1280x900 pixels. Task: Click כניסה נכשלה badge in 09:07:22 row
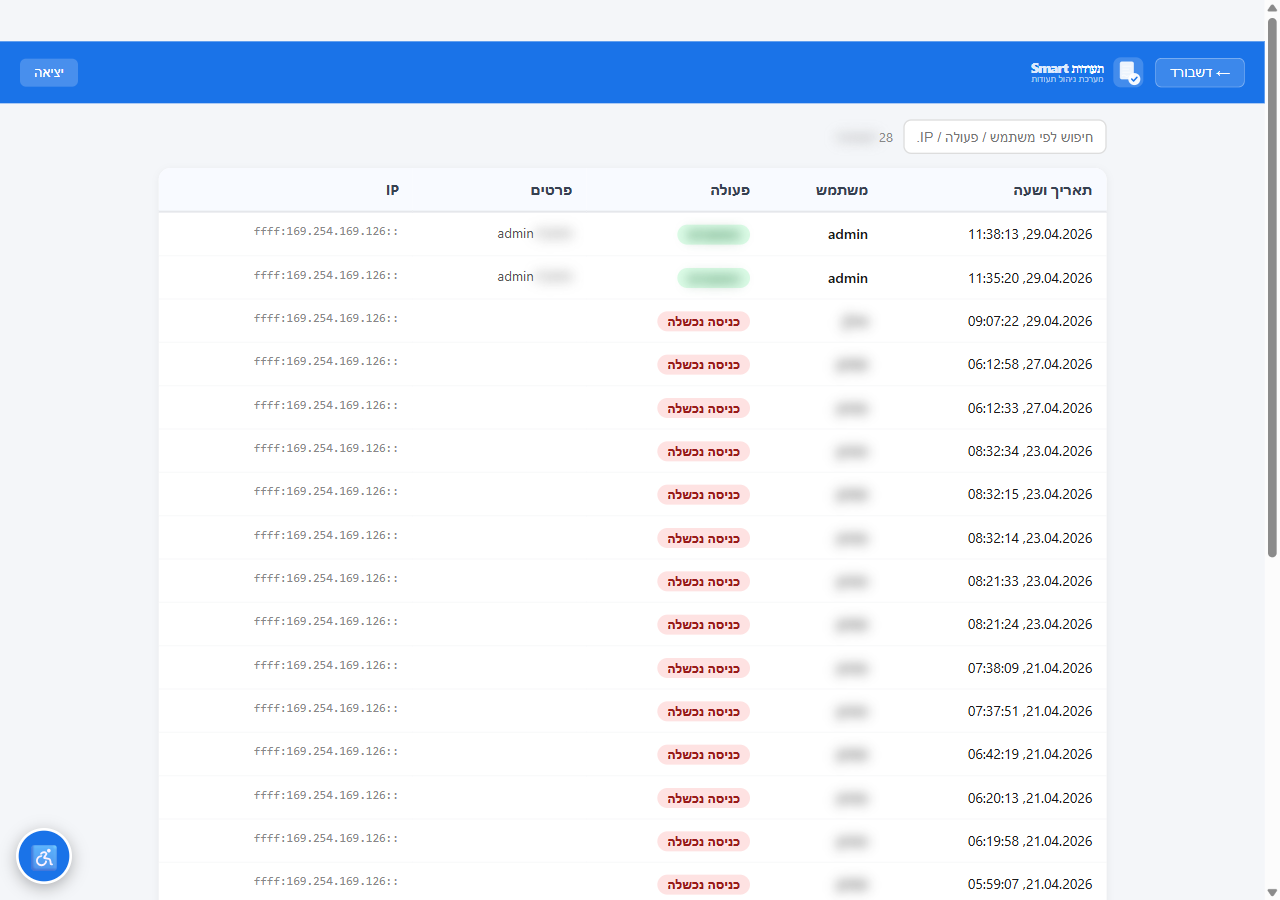(703, 321)
